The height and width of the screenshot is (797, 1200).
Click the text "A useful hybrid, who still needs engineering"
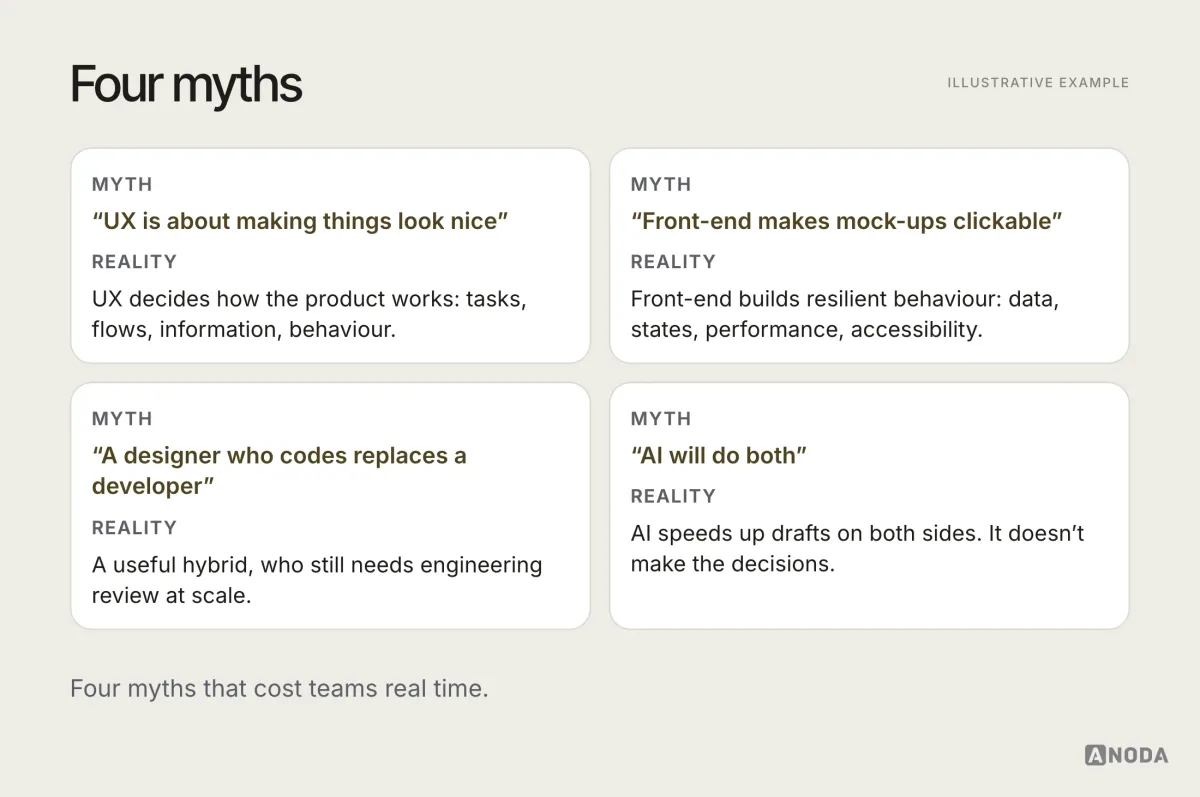coord(317,565)
